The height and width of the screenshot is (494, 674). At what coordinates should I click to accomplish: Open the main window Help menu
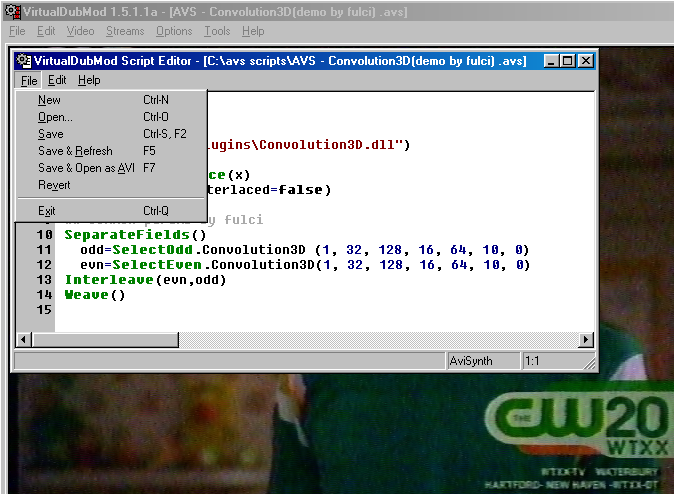coord(253,31)
